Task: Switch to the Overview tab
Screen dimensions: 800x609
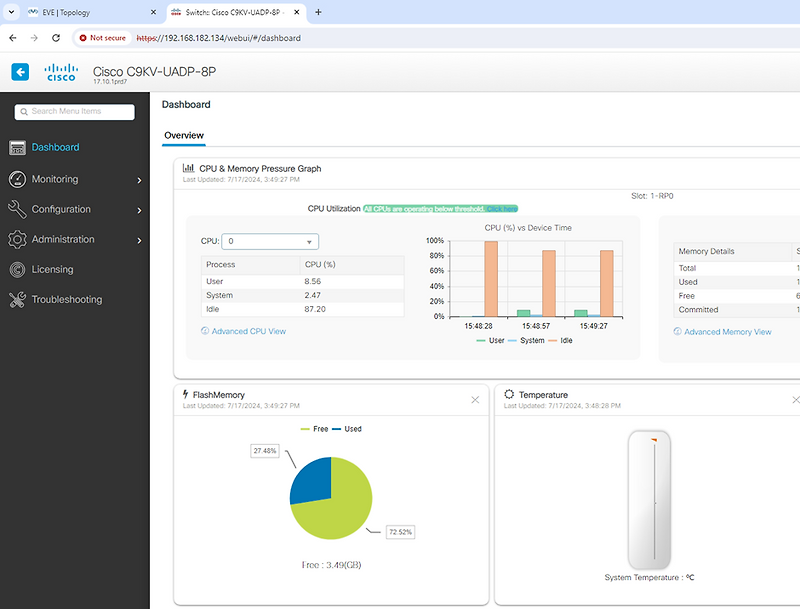Action: click(184, 135)
